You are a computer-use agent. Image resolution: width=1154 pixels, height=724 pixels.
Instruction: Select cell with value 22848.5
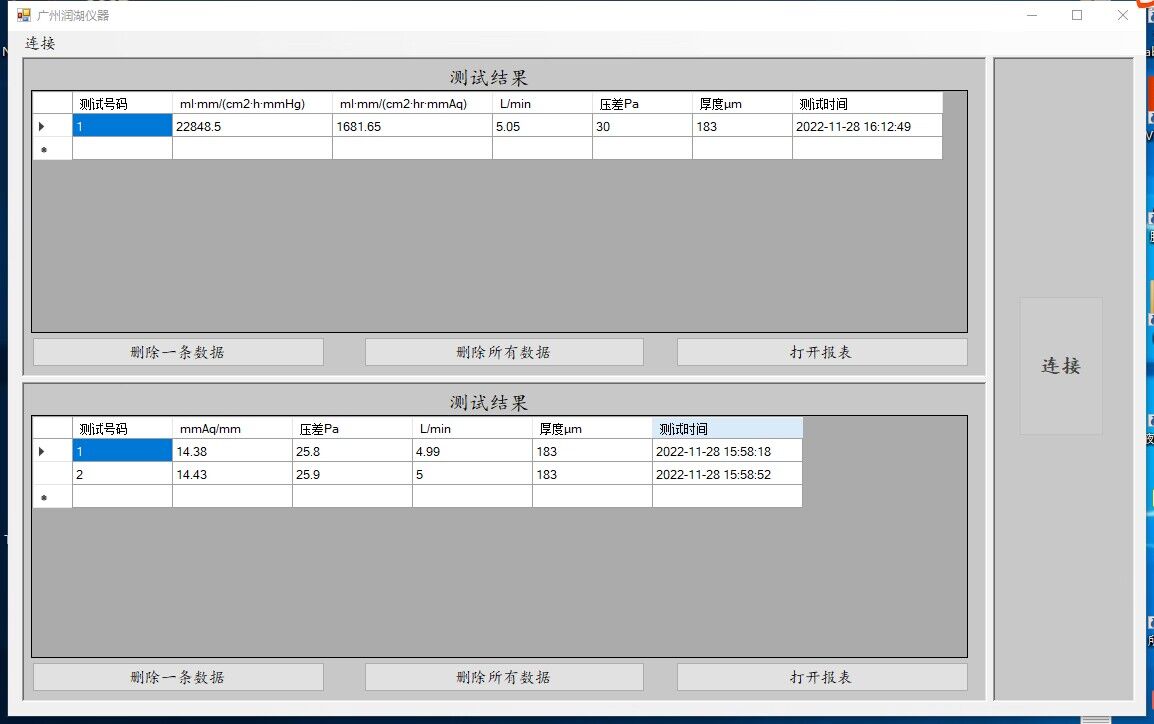click(252, 126)
